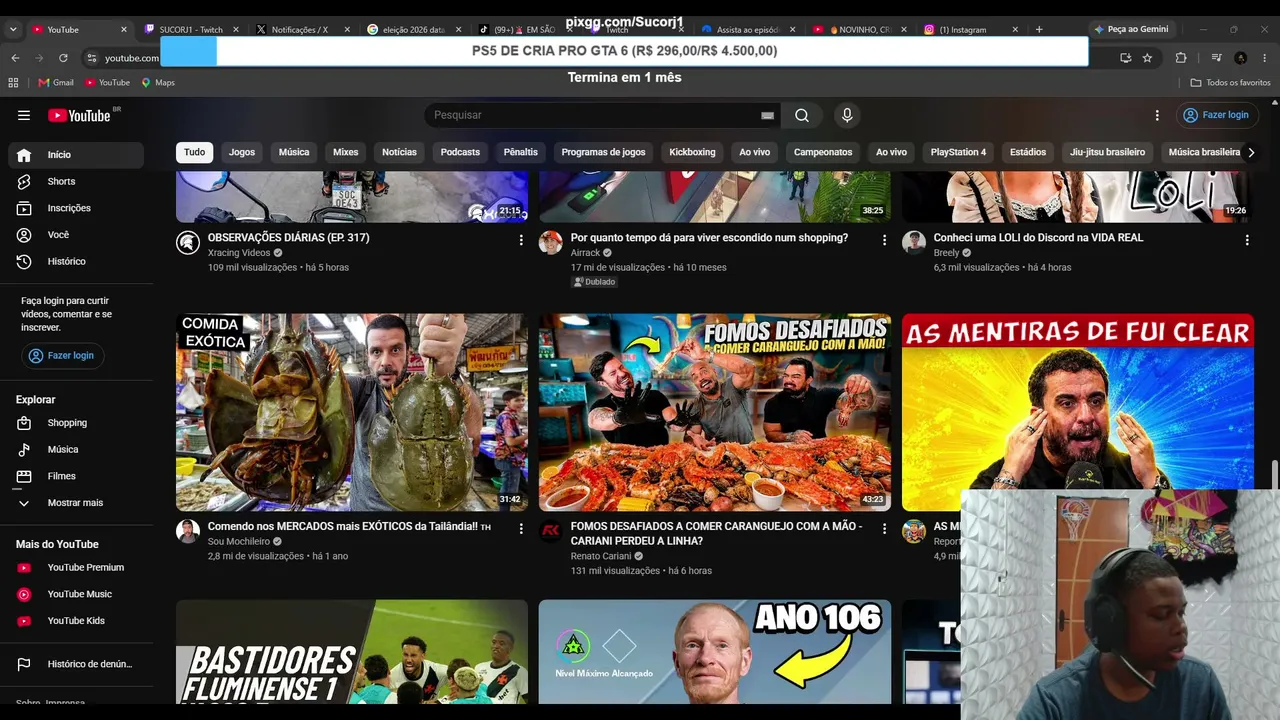
Task: Open Inscrições in the sidebar
Action: point(76,208)
